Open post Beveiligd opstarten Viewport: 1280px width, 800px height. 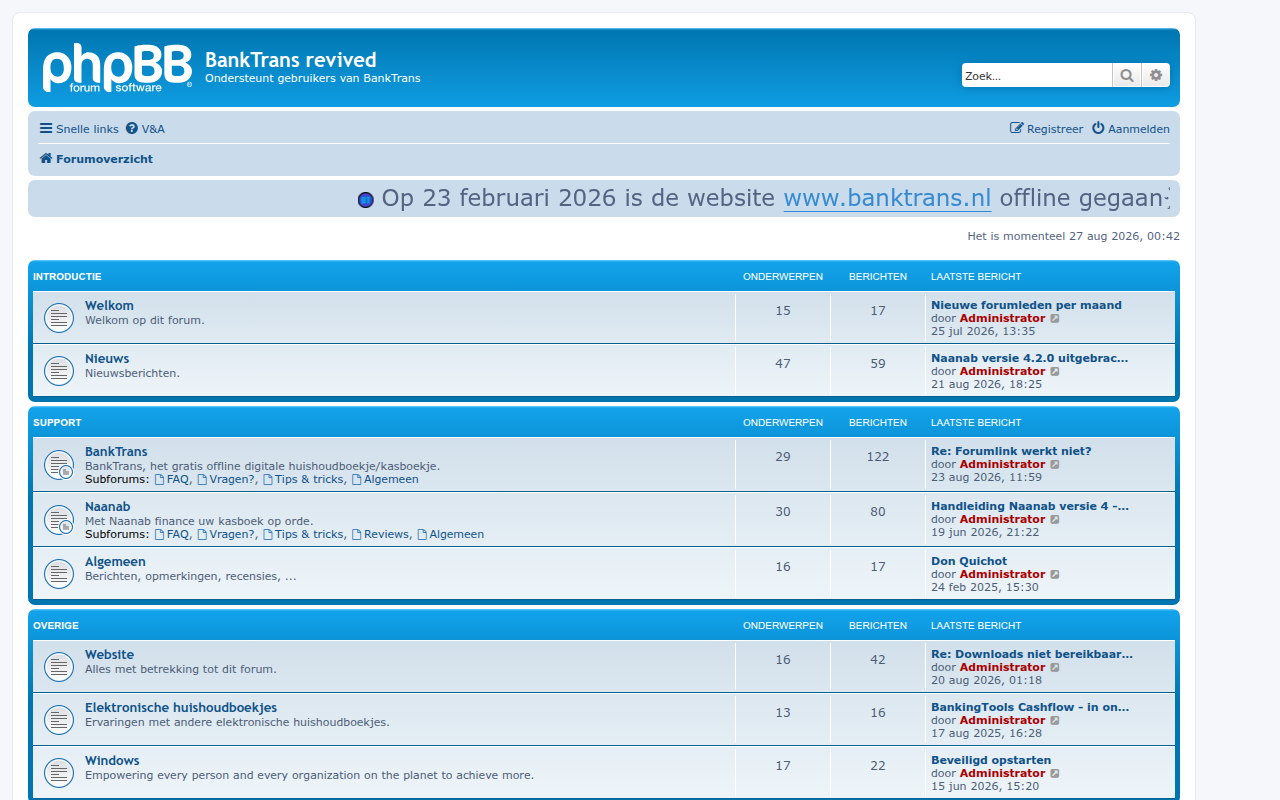pos(991,760)
